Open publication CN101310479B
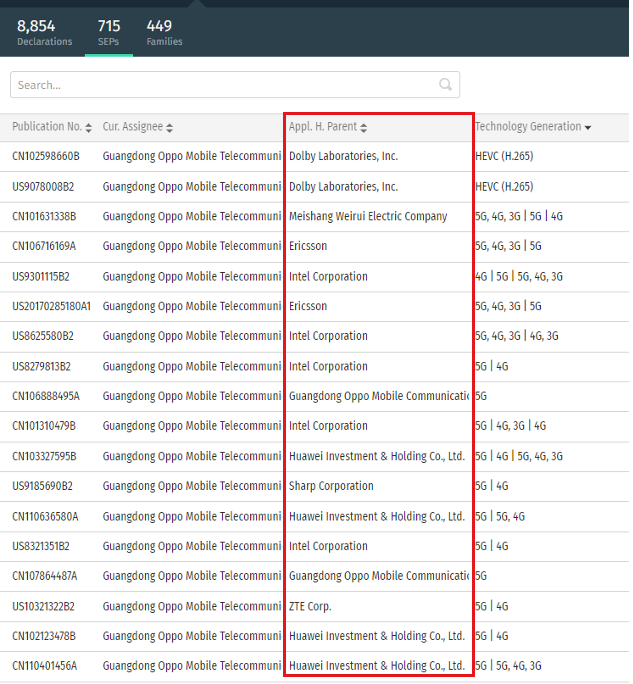Image resolution: width=633 pixels, height=684 pixels. (x=44, y=426)
